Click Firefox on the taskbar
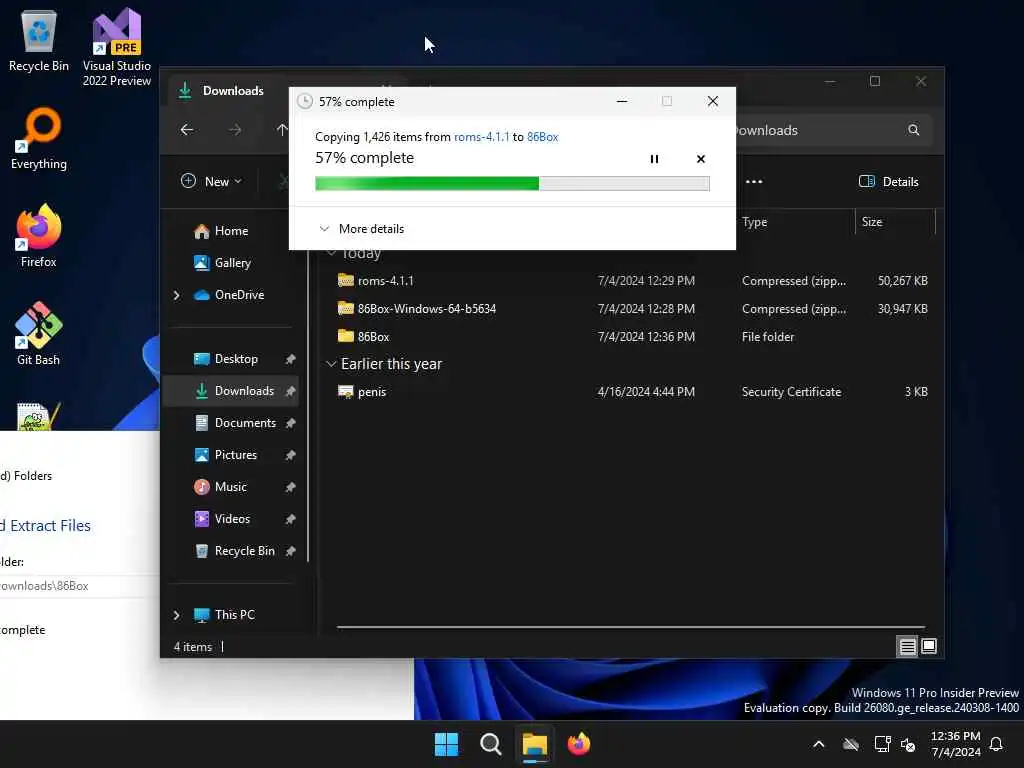Viewport: 1024px width, 768px height. tap(578, 744)
